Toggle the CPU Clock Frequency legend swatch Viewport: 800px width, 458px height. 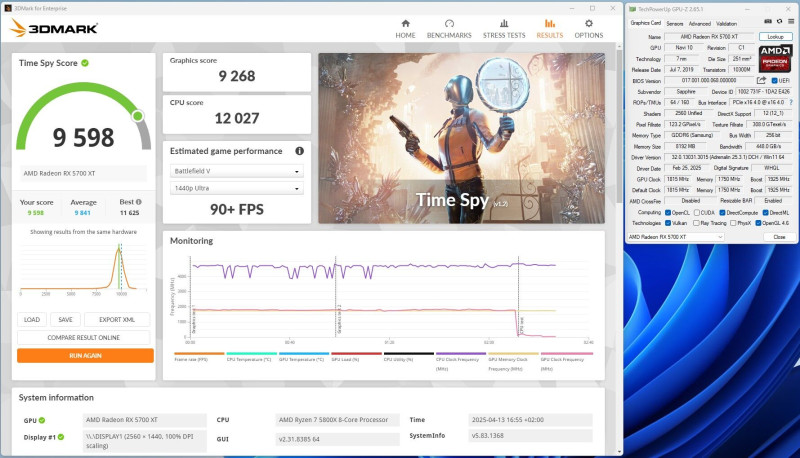tap(461, 353)
